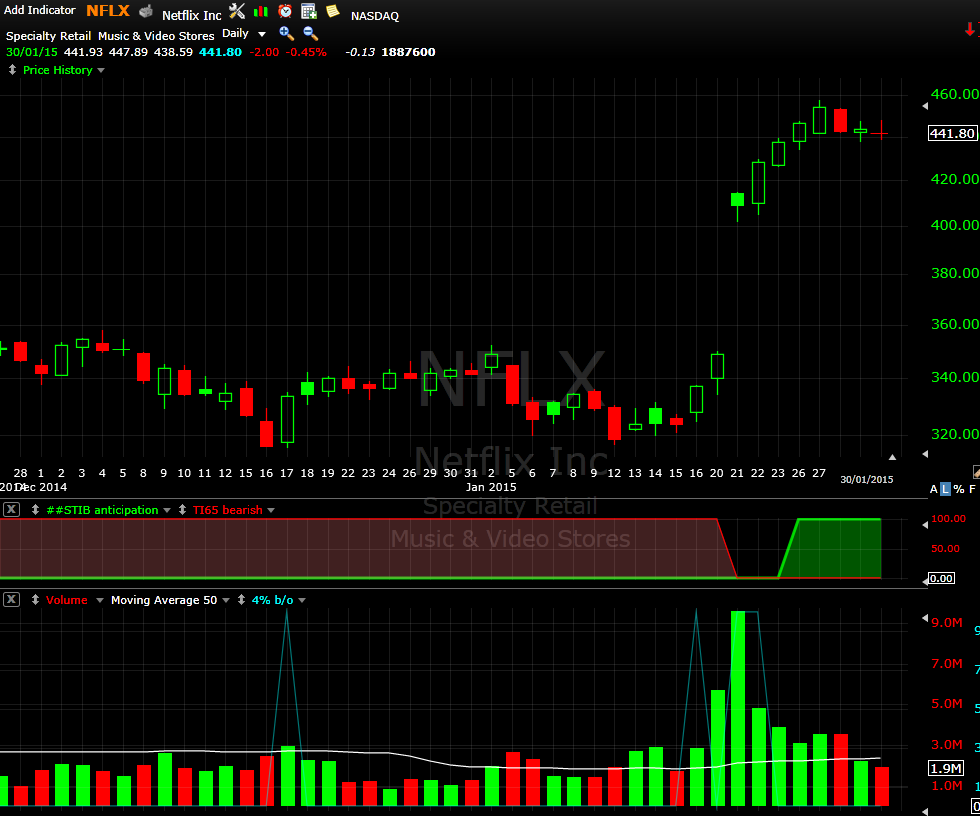Viewport: 980px width, 816px height.
Task: Open chart settings wrench and screwdriver icon
Action: tap(237, 11)
